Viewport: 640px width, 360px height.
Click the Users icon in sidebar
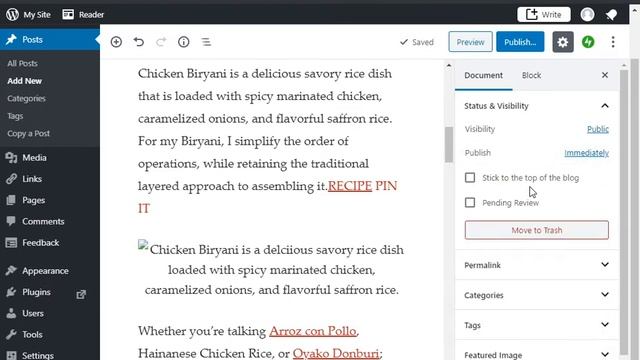11,313
